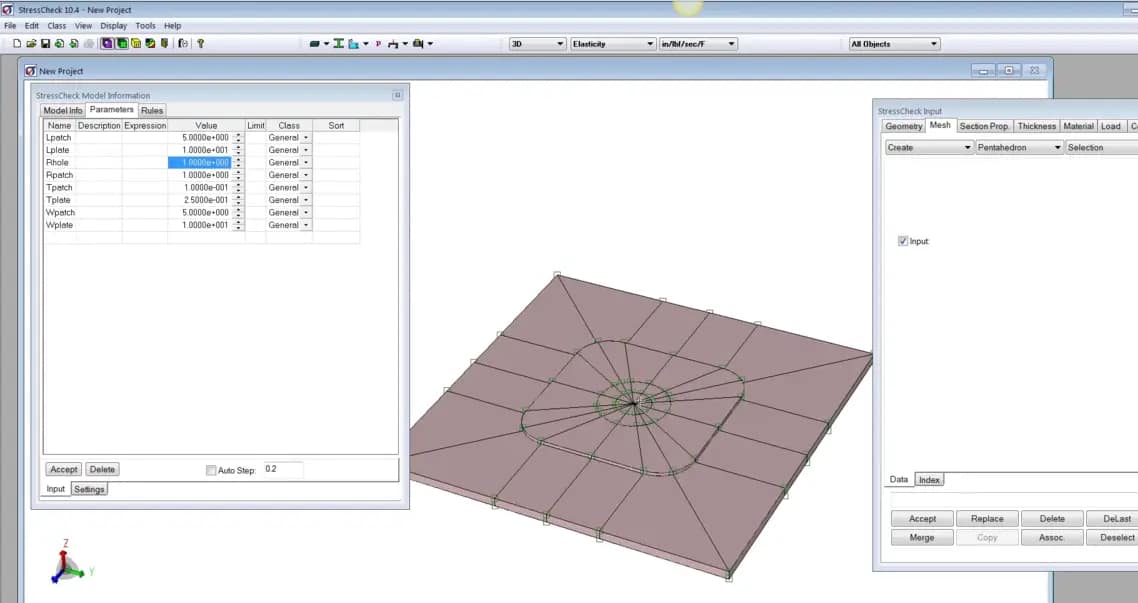Switch to the Model Info tab
Image resolution: width=1138 pixels, height=603 pixels.
point(62,110)
